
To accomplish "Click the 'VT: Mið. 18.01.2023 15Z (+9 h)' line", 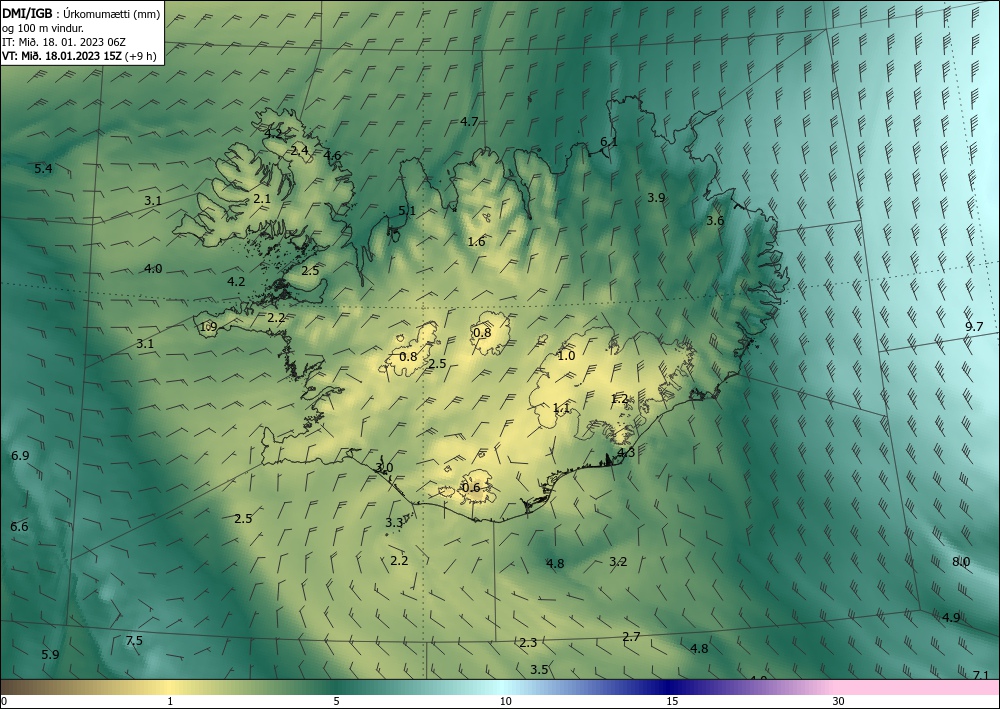I will click(79, 56).
